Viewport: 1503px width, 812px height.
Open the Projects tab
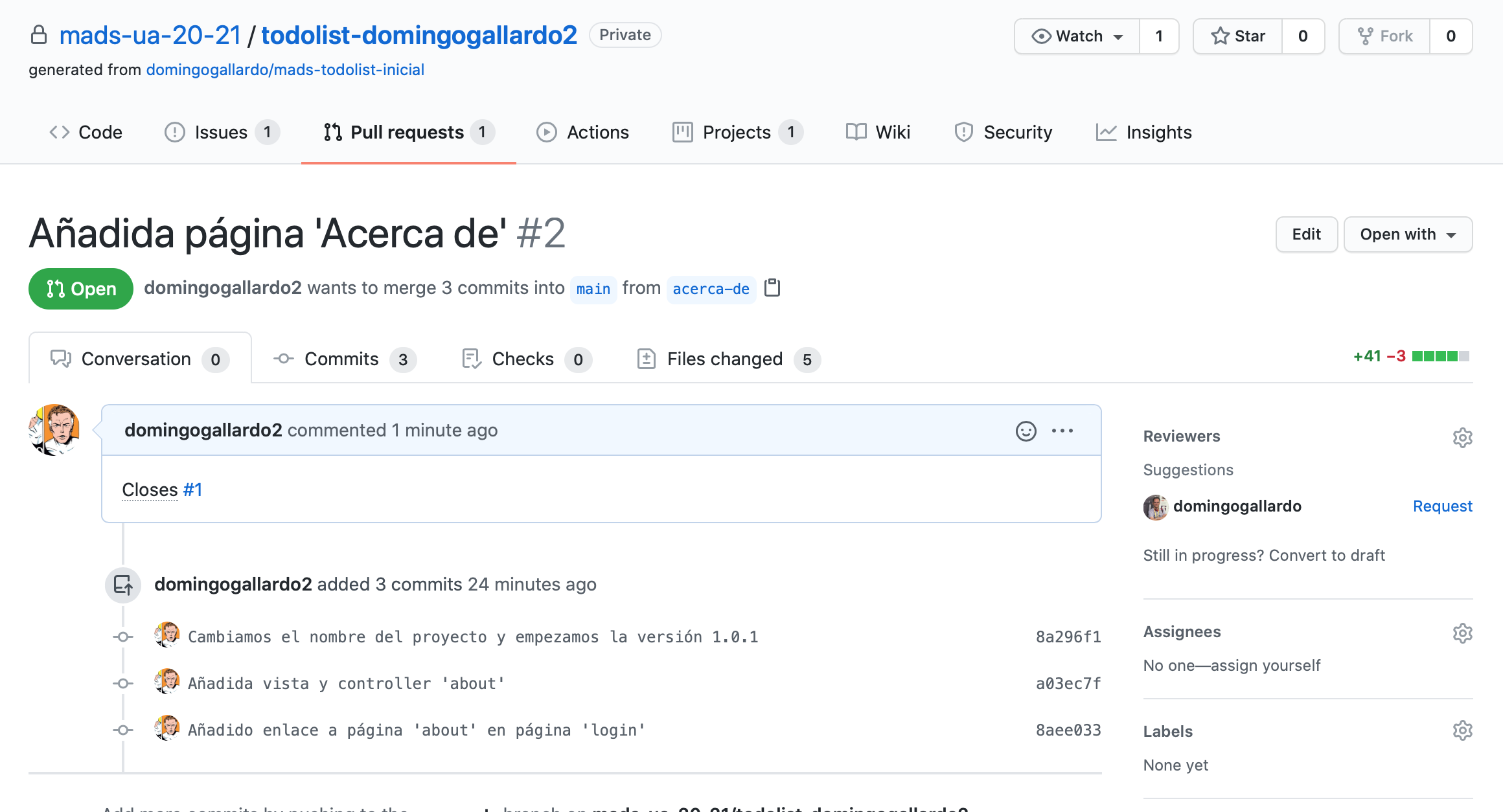point(737,132)
